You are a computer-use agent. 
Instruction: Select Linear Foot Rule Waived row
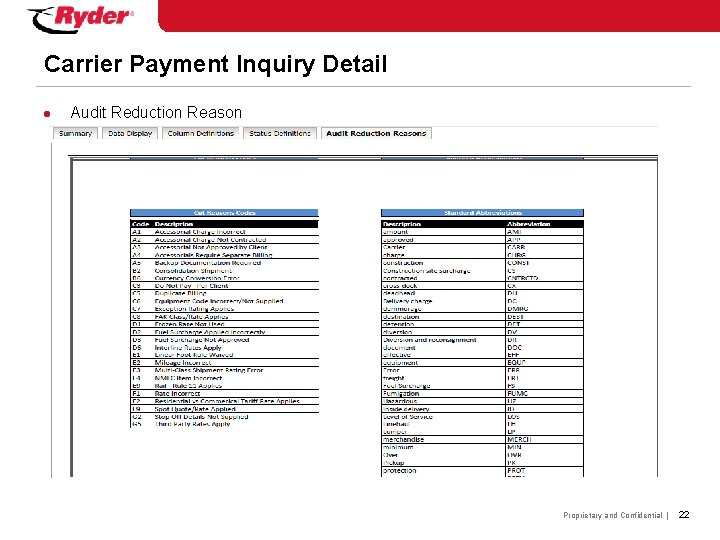point(224,355)
